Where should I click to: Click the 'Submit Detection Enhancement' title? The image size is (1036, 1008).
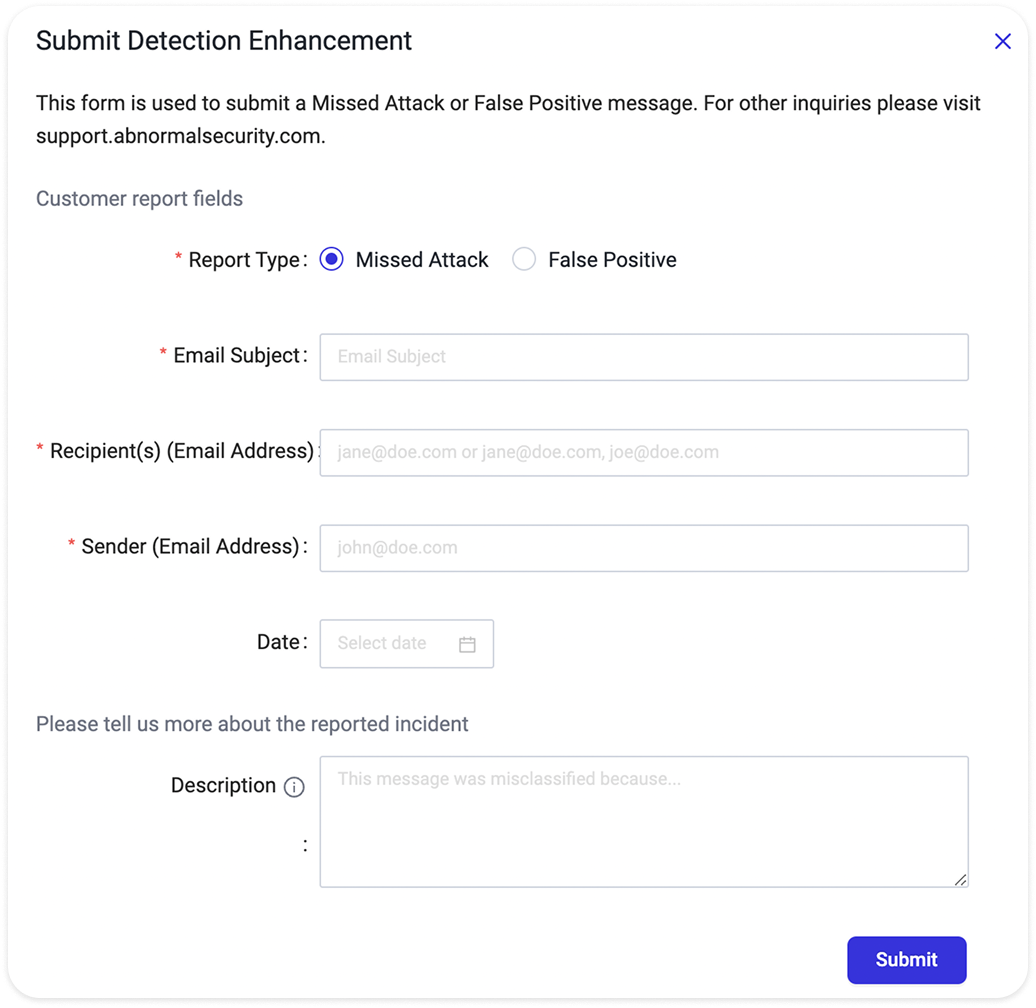(224, 41)
